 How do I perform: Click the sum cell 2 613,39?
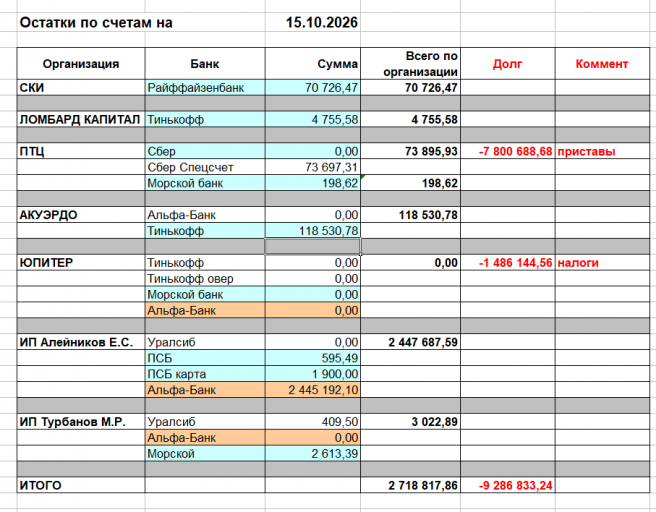point(313,453)
